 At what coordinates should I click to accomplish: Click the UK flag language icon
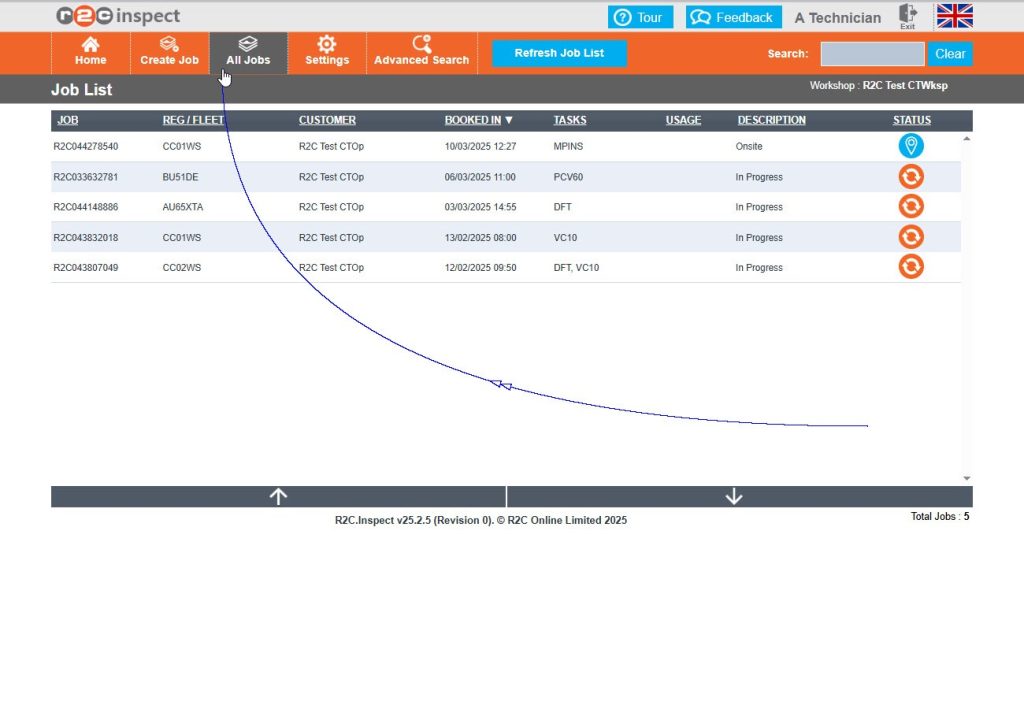(x=954, y=16)
